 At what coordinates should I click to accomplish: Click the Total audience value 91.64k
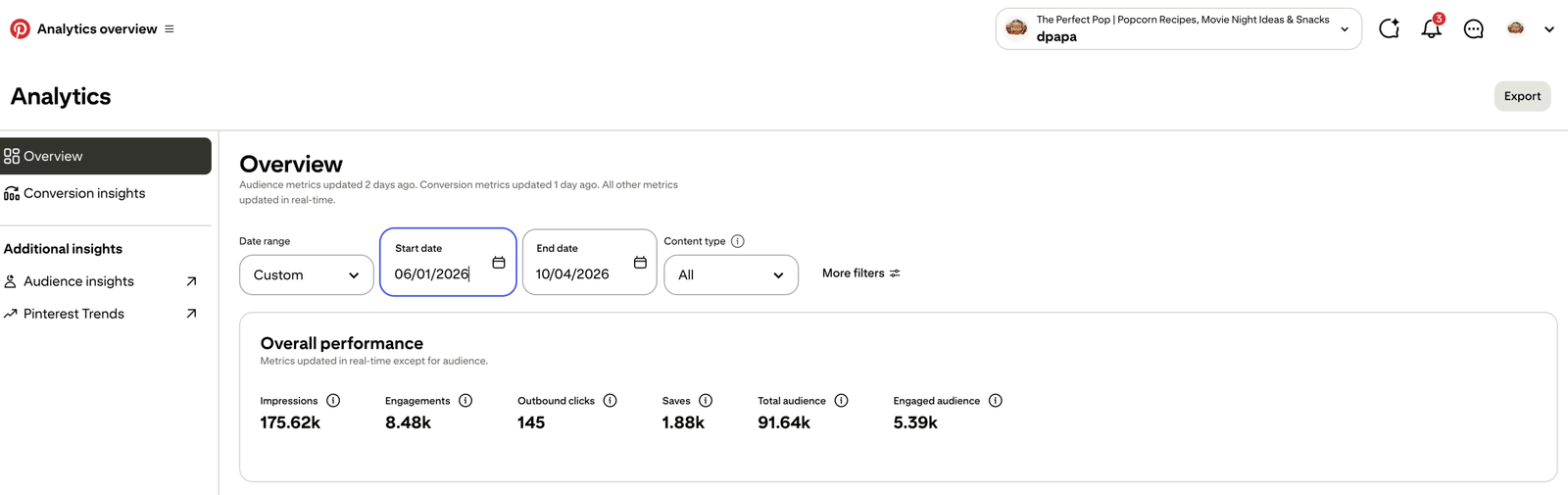[x=784, y=422]
